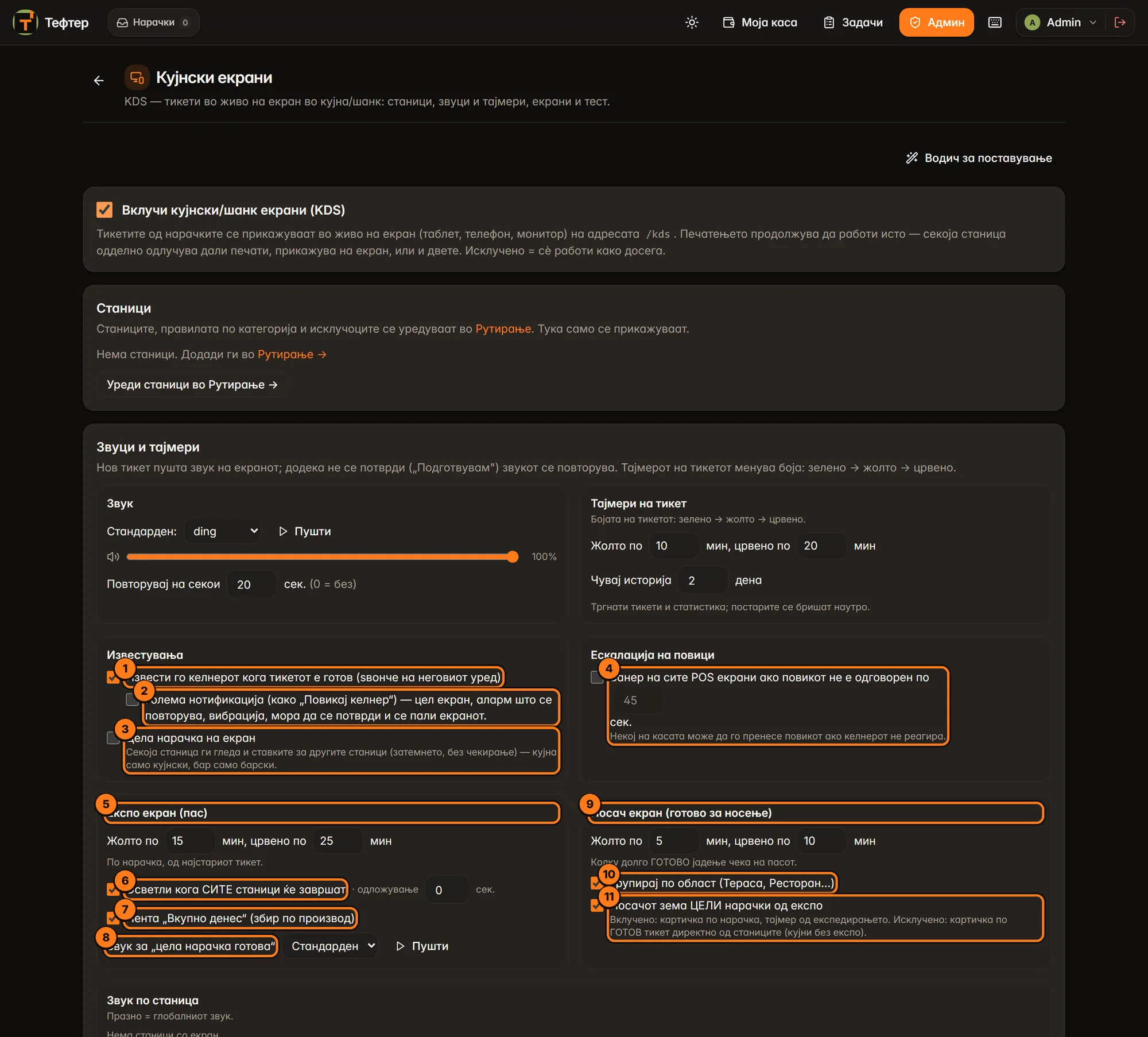Disable the Вклучи кујнски/шанк екрани checkbox
This screenshot has height=1037, width=1148.
coord(104,210)
